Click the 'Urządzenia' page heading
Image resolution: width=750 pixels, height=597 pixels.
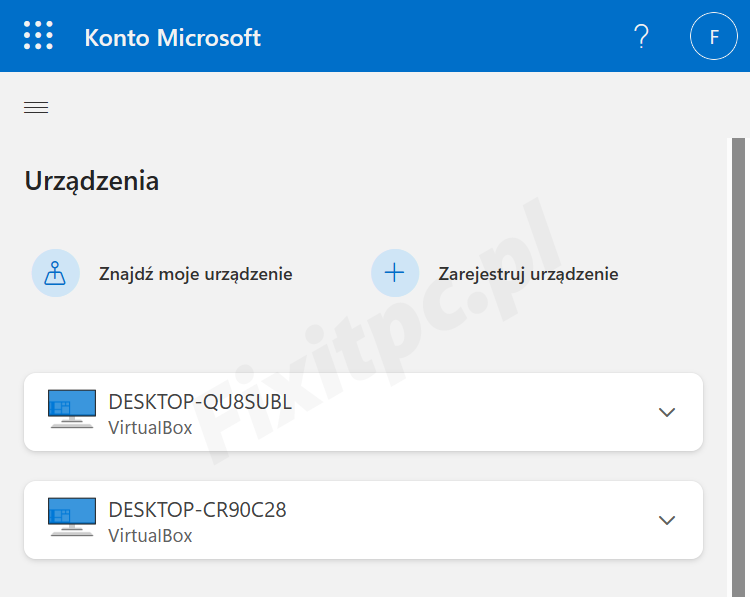click(x=91, y=181)
